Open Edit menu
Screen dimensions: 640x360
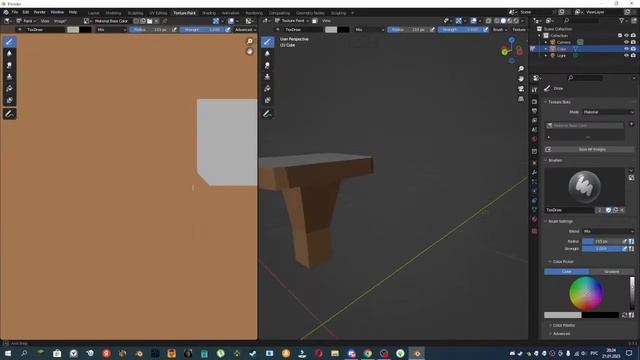click(26, 12)
